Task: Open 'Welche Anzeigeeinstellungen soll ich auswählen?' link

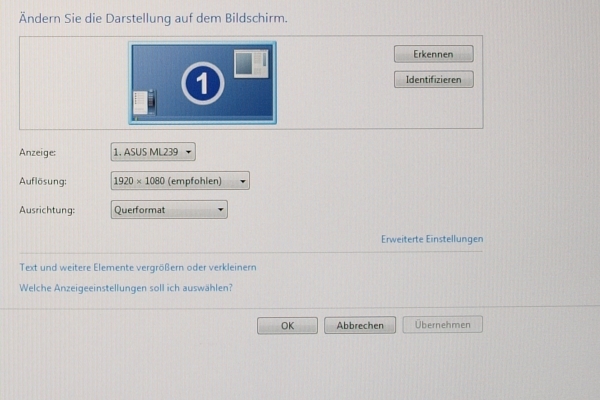Action: click(126, 288)
